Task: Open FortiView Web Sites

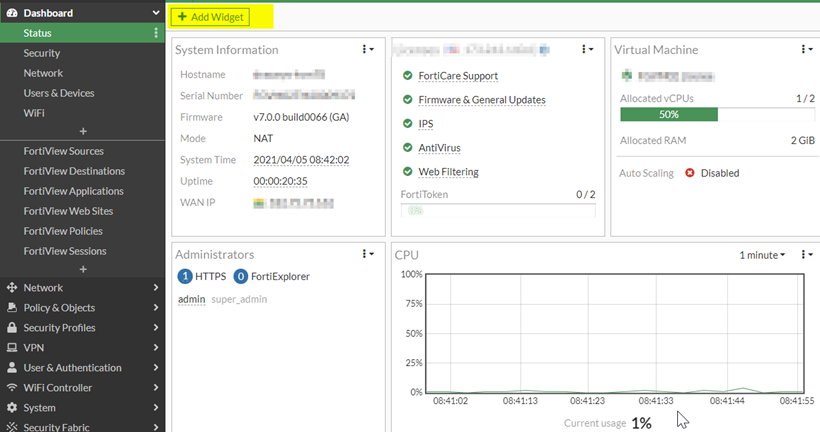Action: coord(68,211)
